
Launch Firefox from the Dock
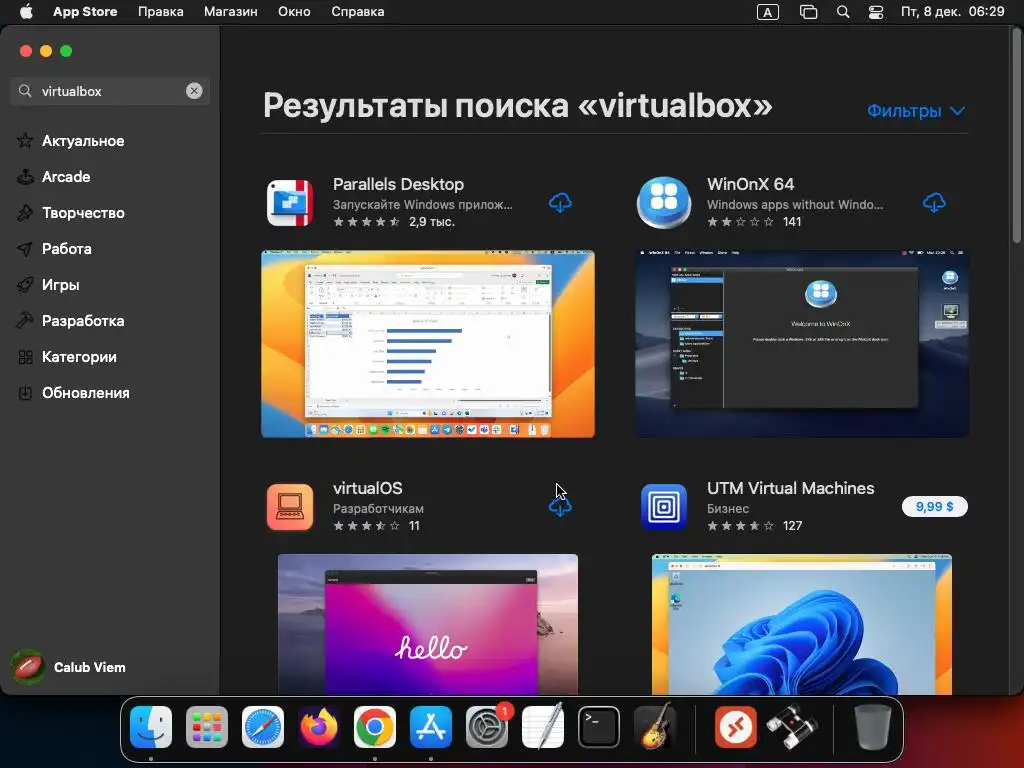coord(319,727)
